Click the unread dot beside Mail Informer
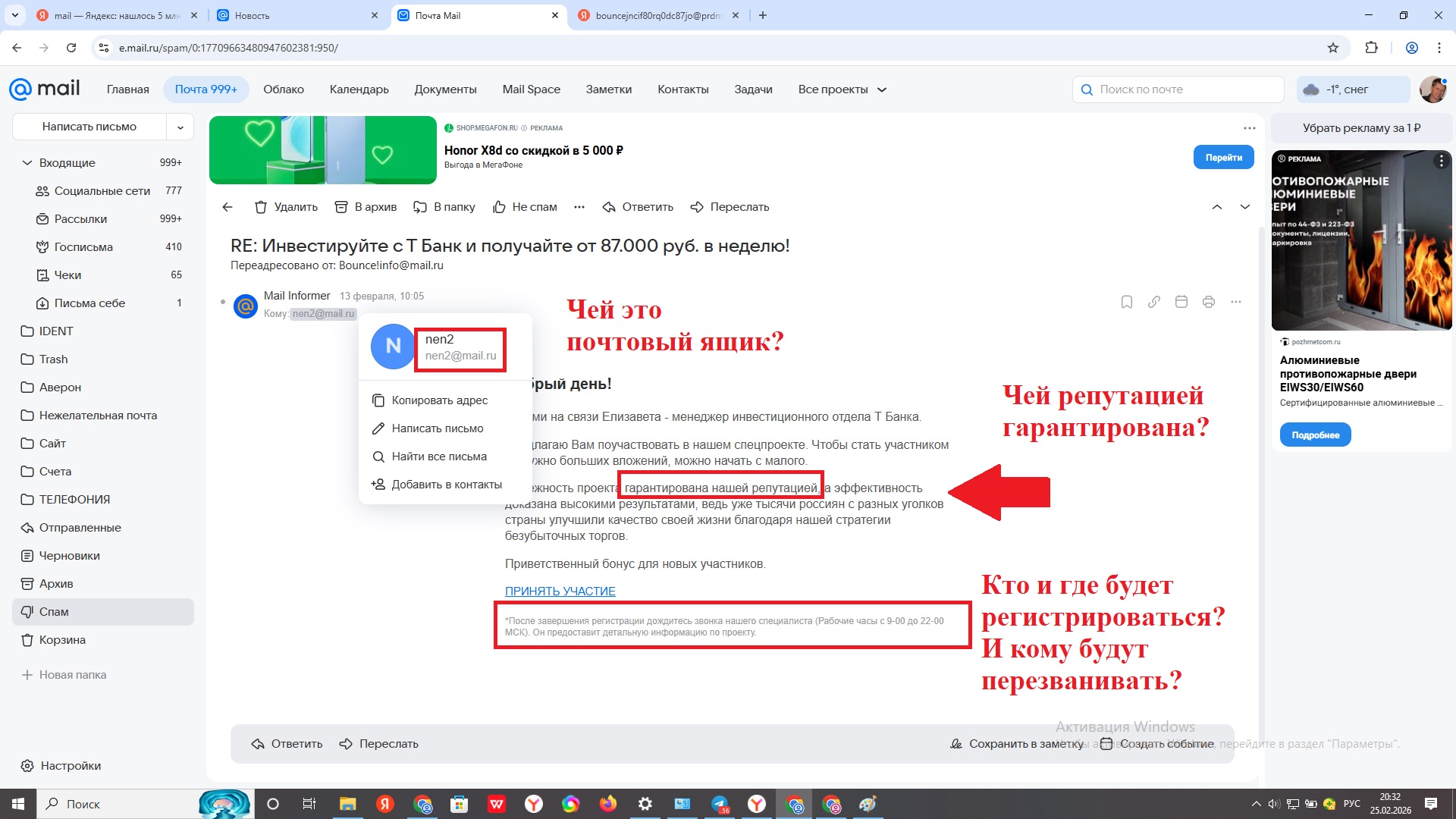The width and height of the screenshot is (1456, 819). click(223, 302)
